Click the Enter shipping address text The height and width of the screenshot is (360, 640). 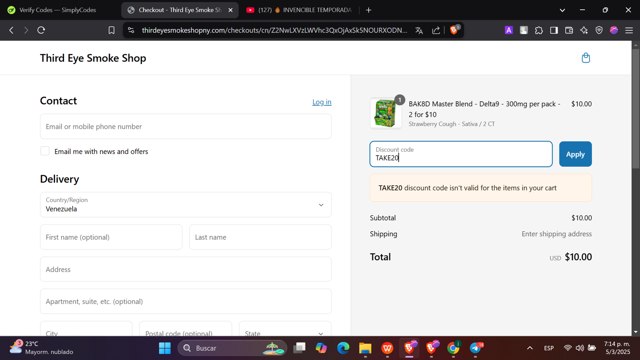coord(556,234)
